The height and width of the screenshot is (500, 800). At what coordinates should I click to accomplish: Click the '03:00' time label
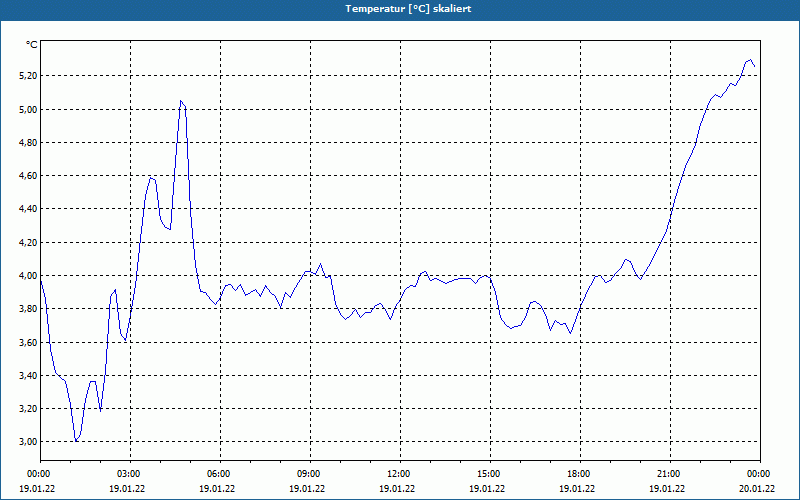(130, 474)
